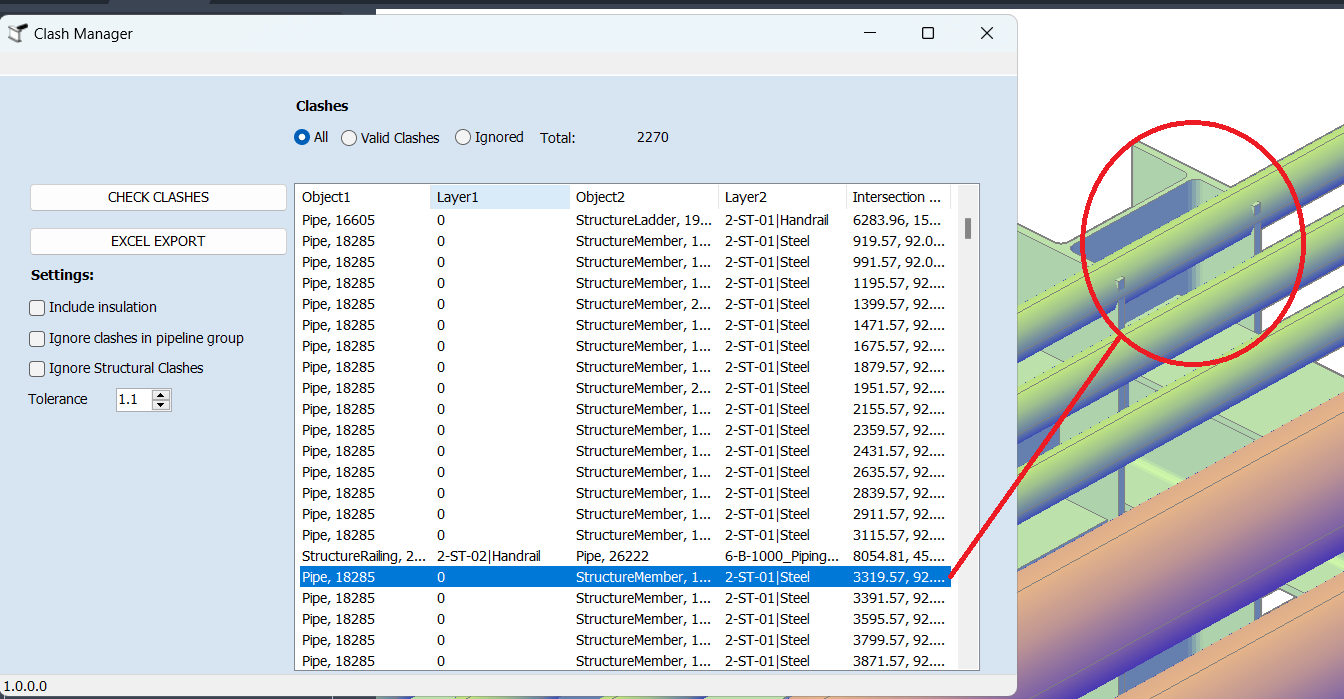This screenshot has width=1344, height=699.
Task: Click the Intersection column header
Action: click(x=896, y=197)
